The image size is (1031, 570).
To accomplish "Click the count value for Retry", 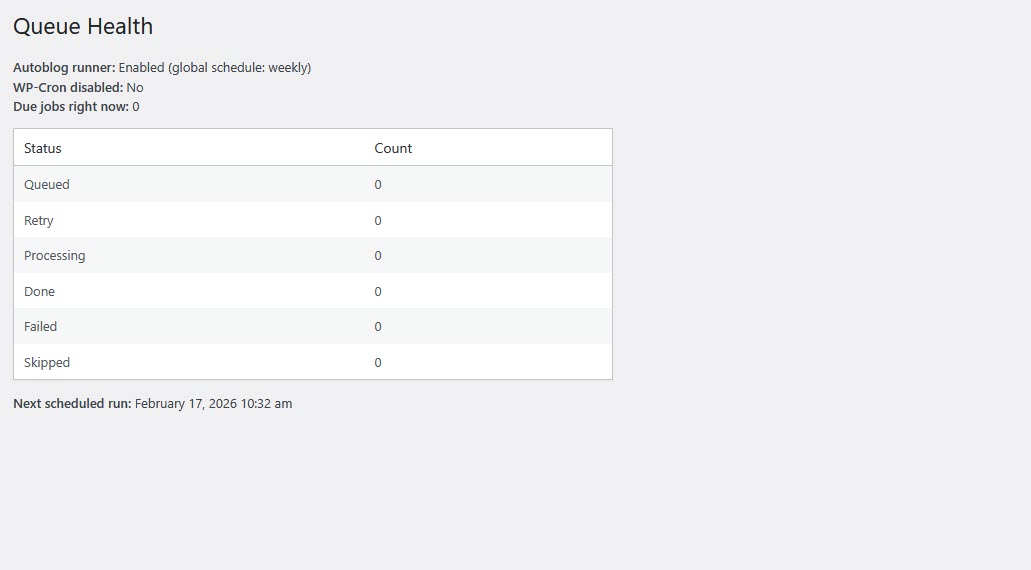I will coord(378,221).
